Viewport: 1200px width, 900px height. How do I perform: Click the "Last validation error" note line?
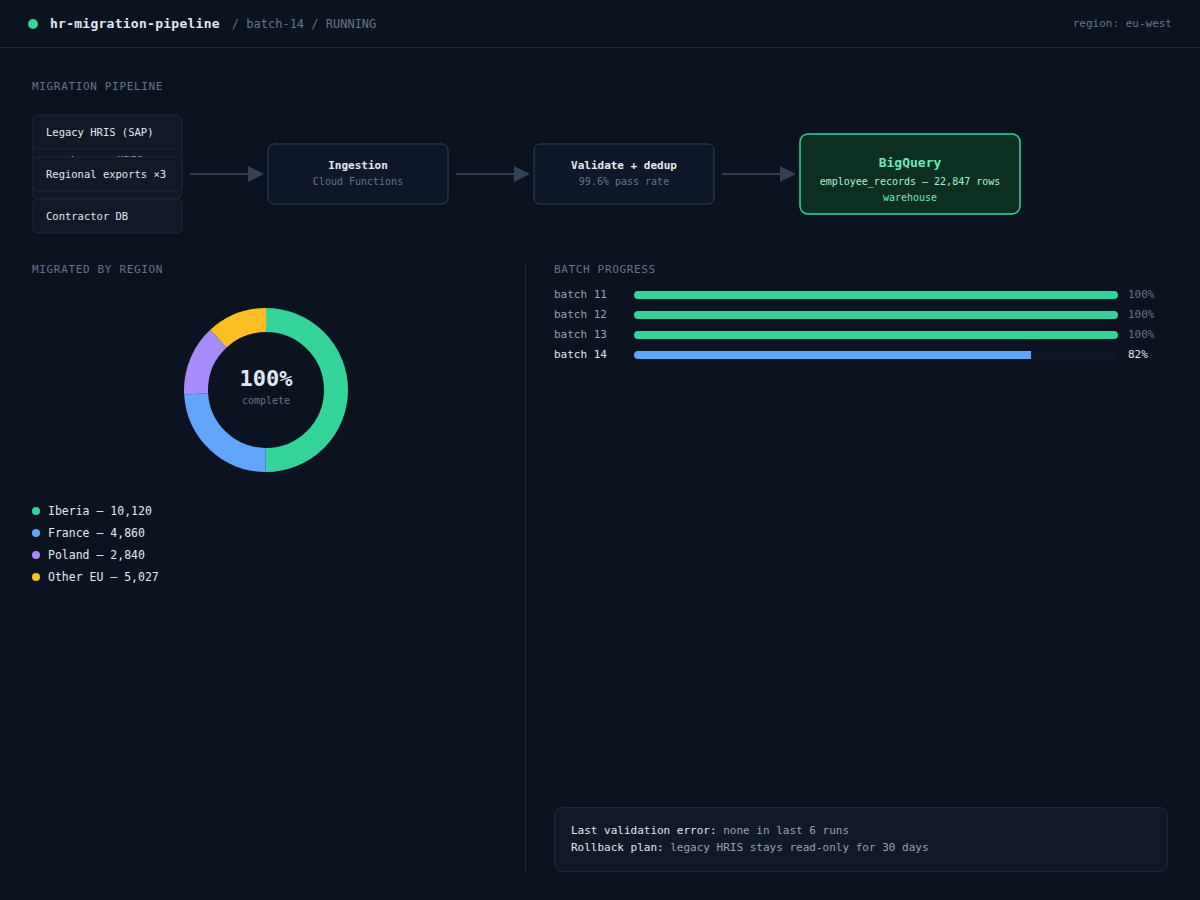point(710,831)
